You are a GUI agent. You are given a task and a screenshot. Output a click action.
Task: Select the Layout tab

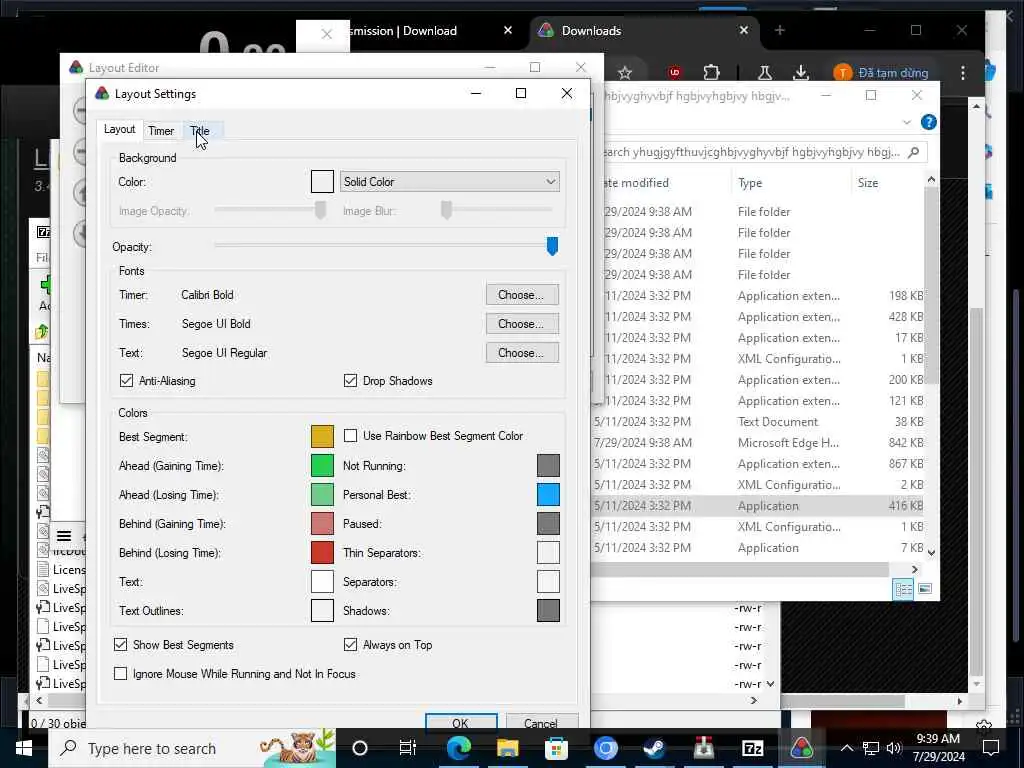click(120, 129)
